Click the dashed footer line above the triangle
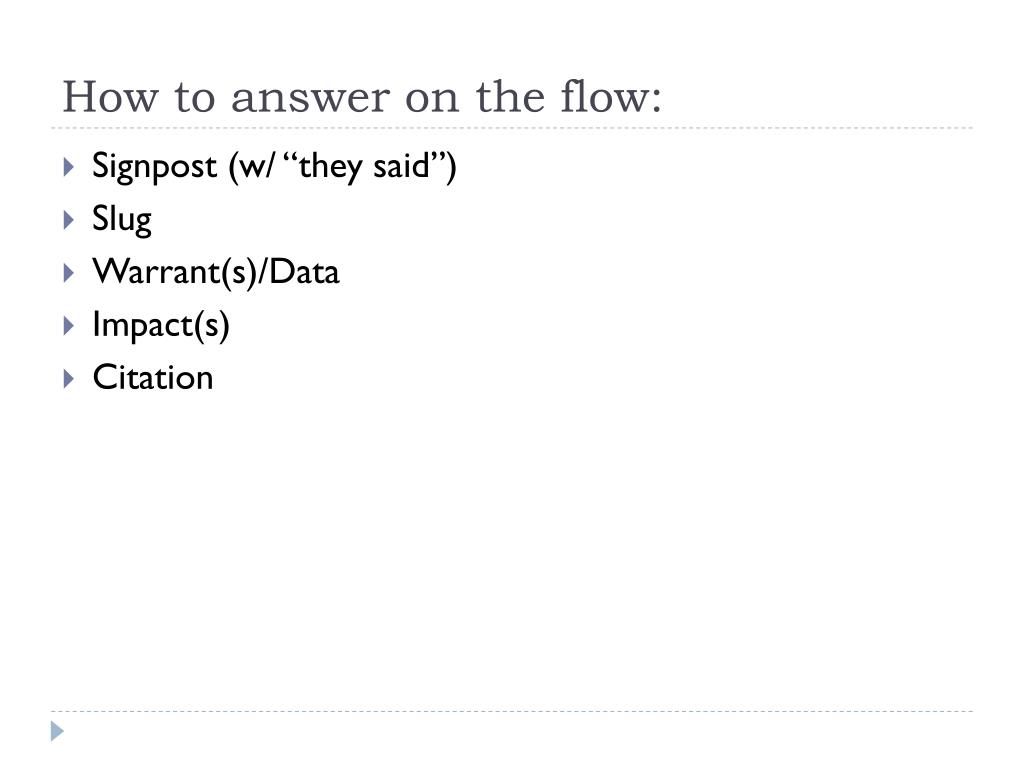 tap(512, 711)
